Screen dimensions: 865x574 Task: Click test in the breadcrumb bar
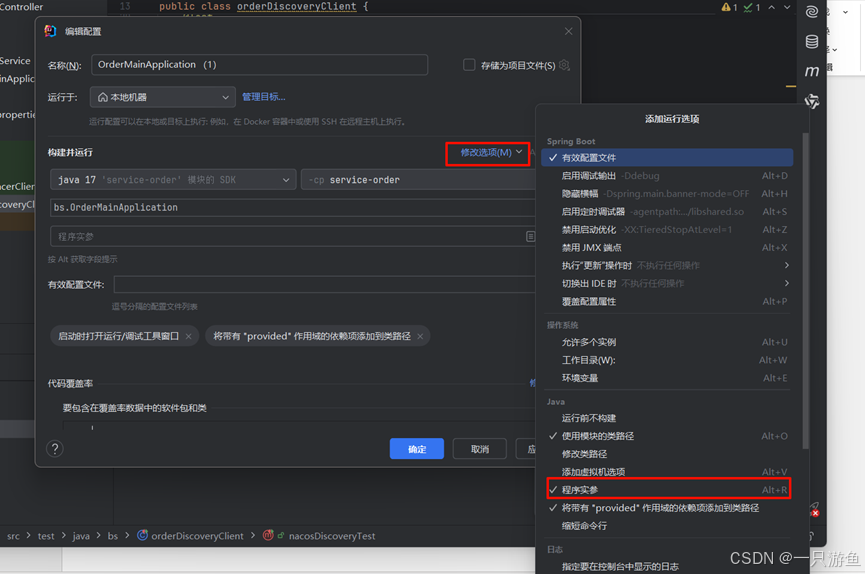click(x=46, y=535)
